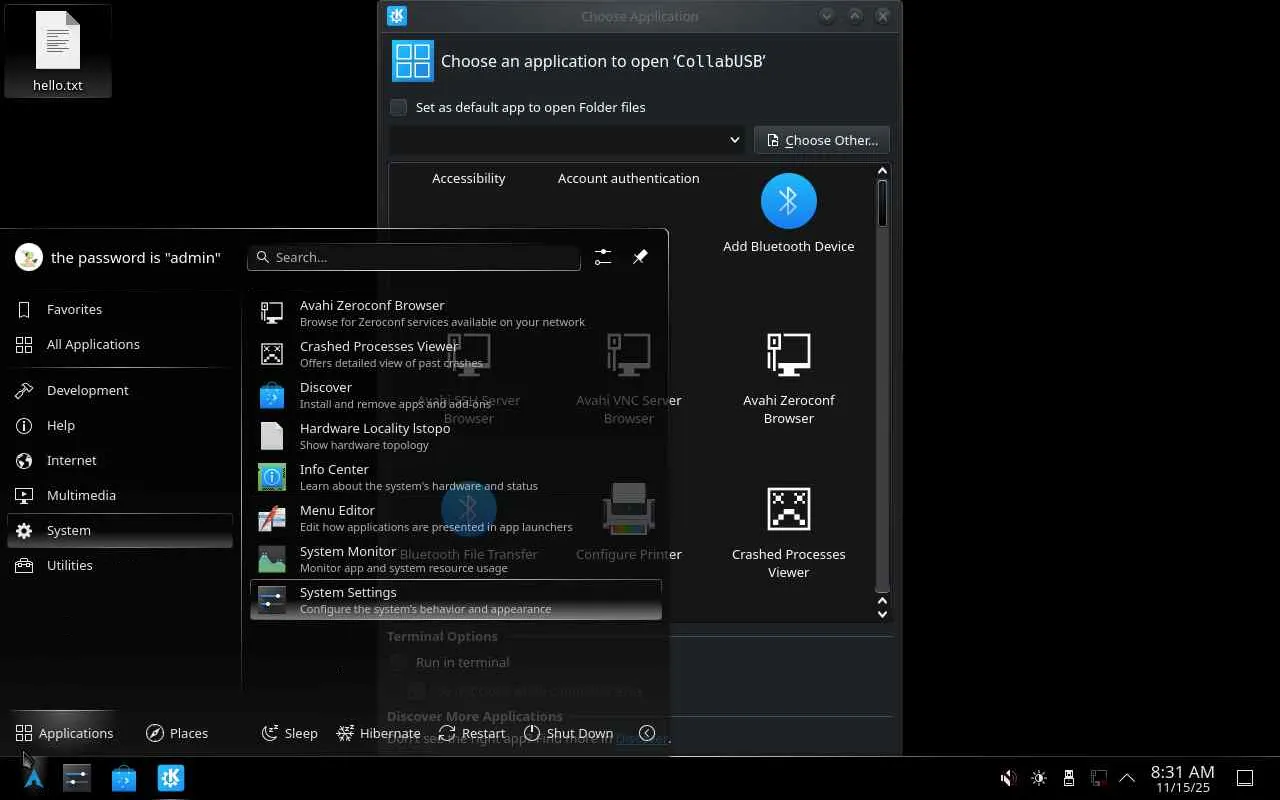
Task: Select the Account authentication entry in dialog
Action: 629,178
